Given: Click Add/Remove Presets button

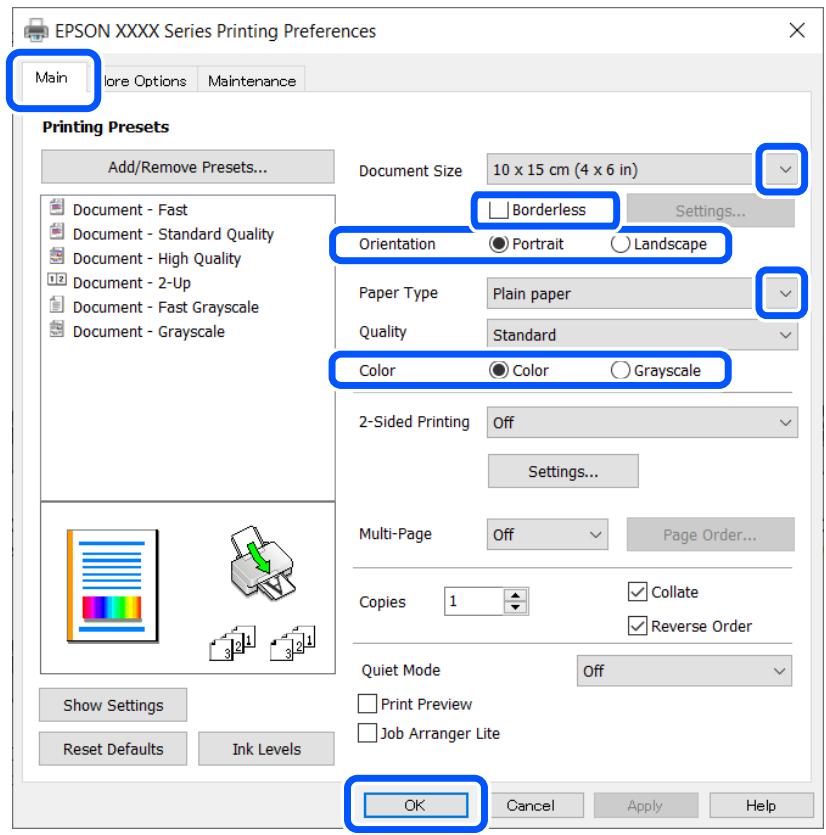Looking at the screenshot, I should click(x=187, y=167).
